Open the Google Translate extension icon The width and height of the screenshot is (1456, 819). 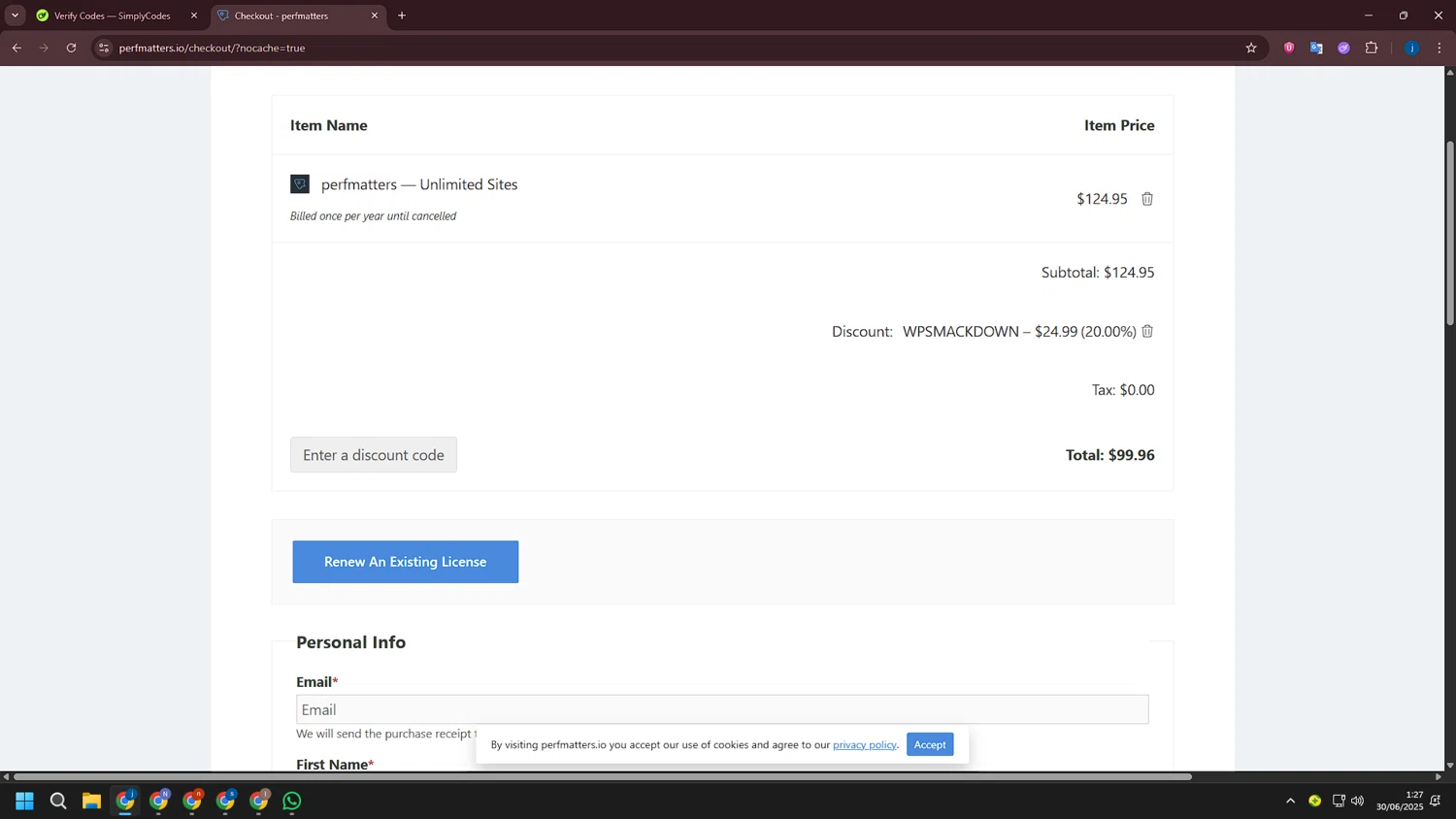pyautogui.click(x=1316, y=48)
